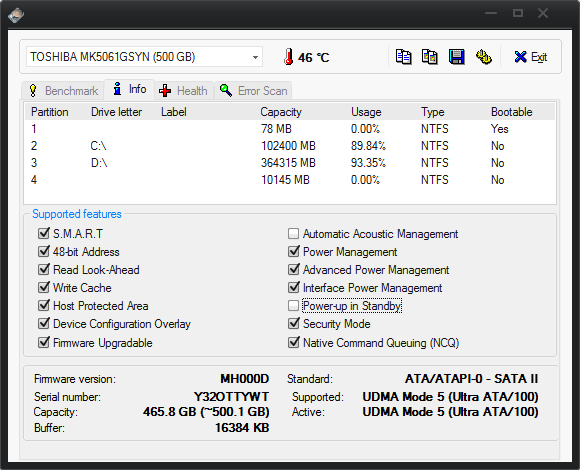Image resolution: width=580 pixels, height=470 pixels.
Task: Click the Exit button
Action: point(530,57)
